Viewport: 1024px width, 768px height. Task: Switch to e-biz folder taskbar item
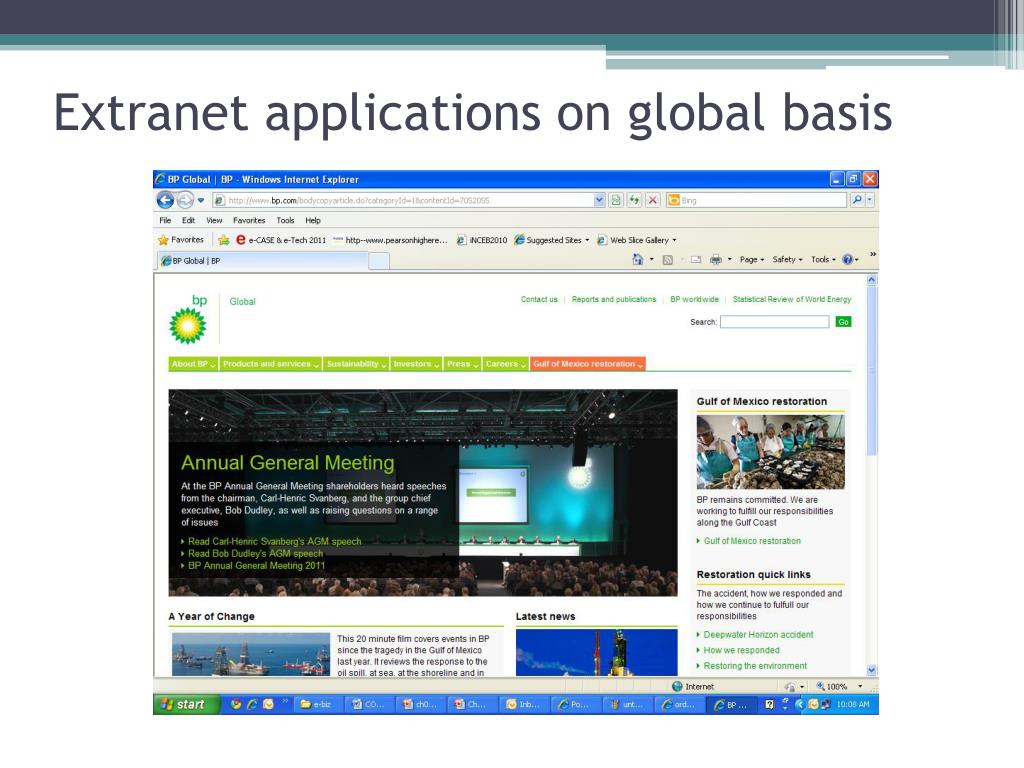(317, 705)
